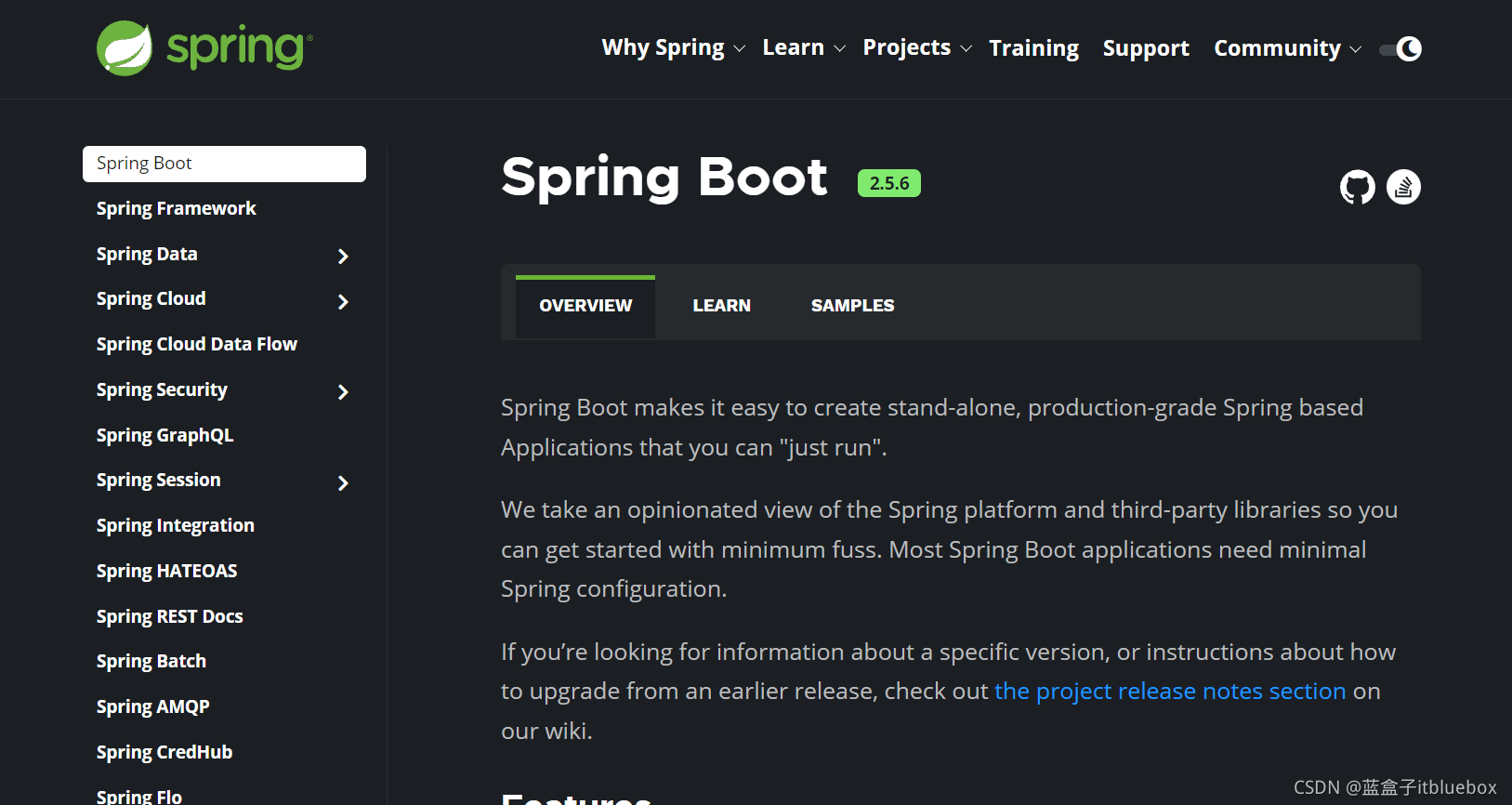This screenshot has height=805, width=1512.
Task: Open the GitHub repository icon
Action: click(x=1357, y=187)
